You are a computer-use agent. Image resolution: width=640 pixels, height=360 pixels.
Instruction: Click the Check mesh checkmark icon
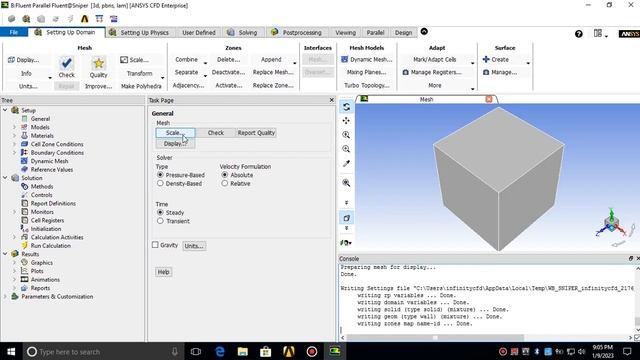(x=66, y=63)
